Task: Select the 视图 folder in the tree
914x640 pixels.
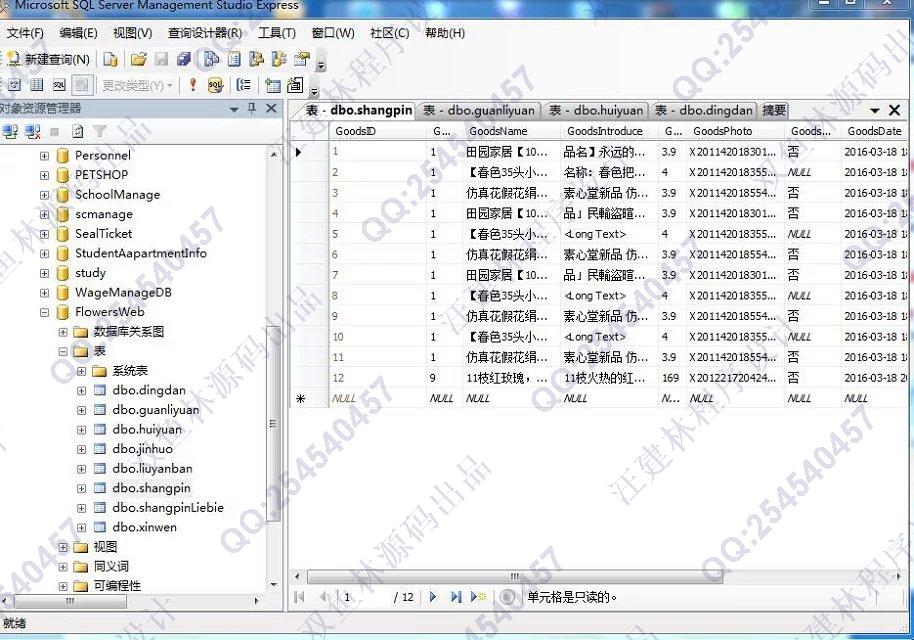Action: point(106,547)
